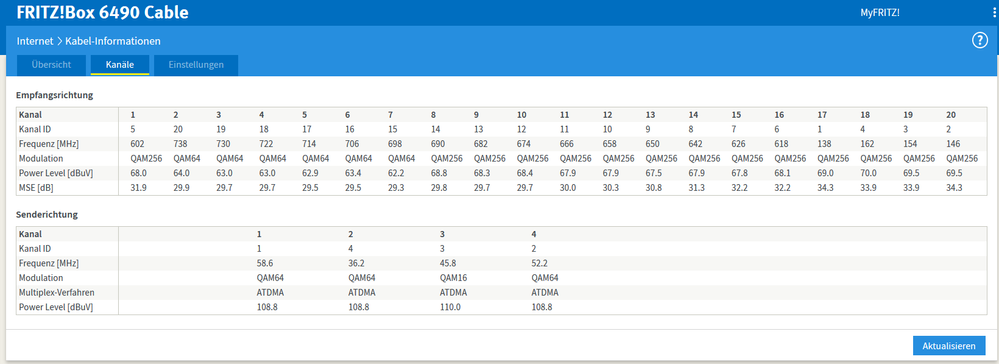The height and width of the screenshot is (364, 999).
Task: Select the 162 MHz frequency cell
Action: pyautogui.click(x=867, y=143)
